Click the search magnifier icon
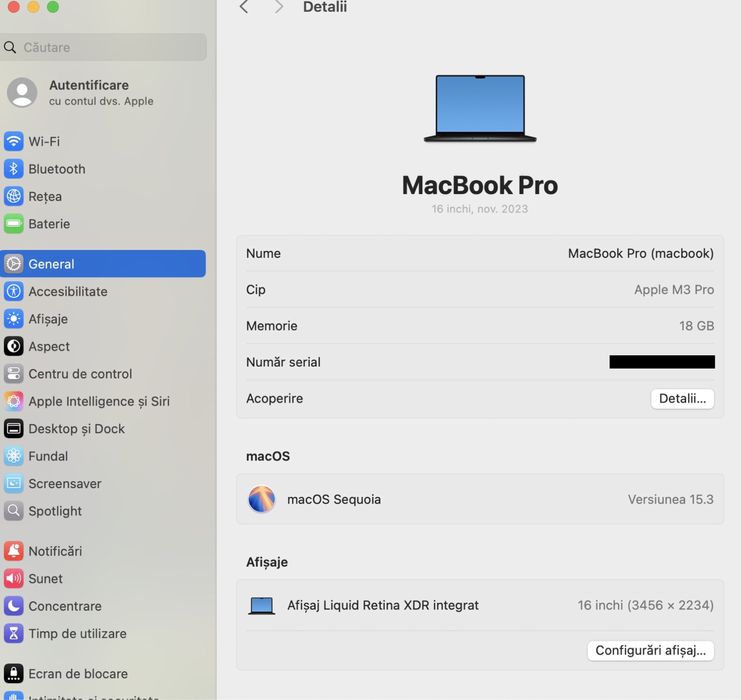Viewport: 741px width, 700px height. pyautogui.click(x=10, y=47)
